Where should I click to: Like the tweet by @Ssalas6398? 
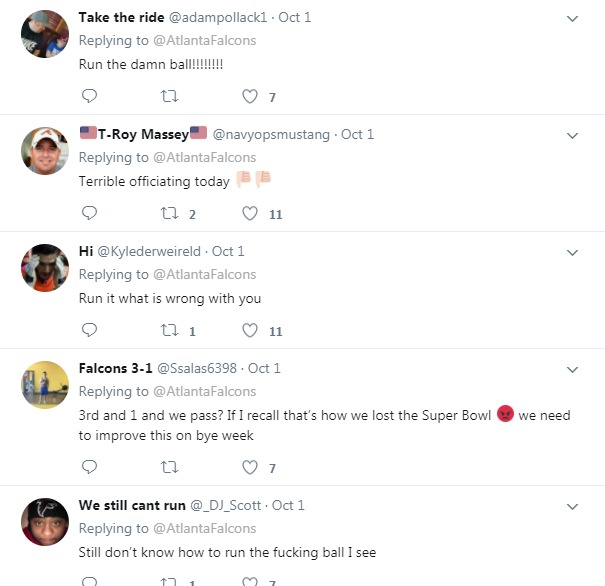[x=250, y=466]
